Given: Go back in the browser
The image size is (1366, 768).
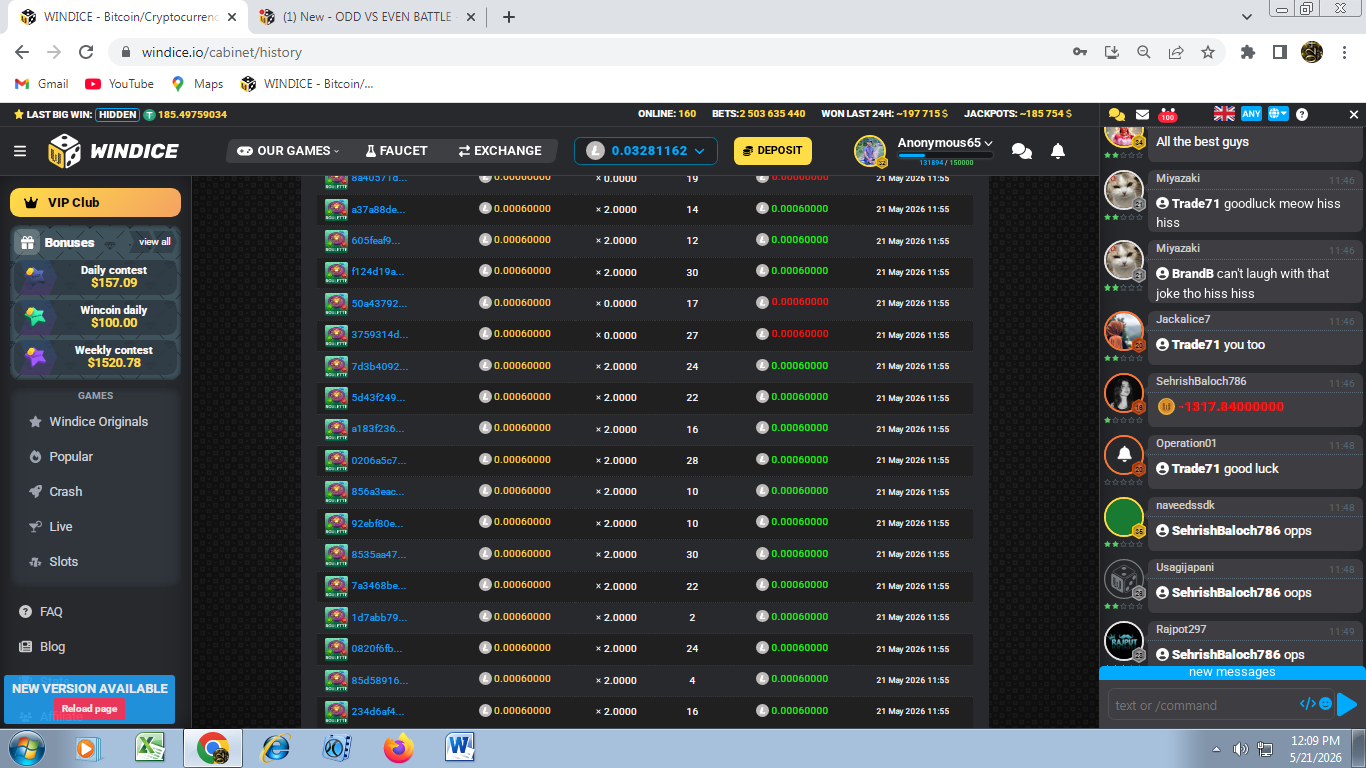Looking at the screenshot, I should tap(22, 52).
